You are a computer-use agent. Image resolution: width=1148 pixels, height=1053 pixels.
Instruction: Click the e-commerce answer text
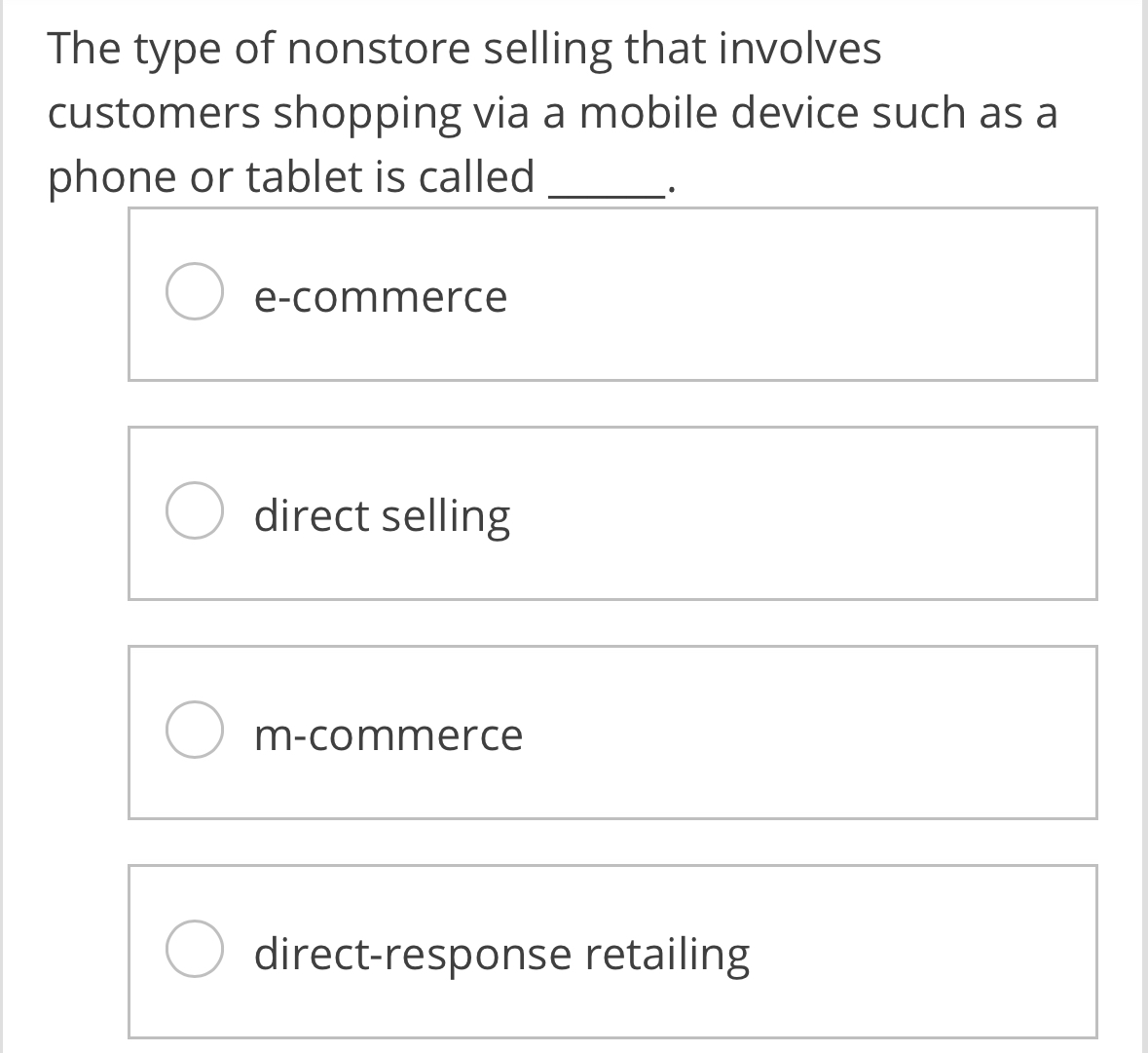pyautogui.click(x=380, y=296)
